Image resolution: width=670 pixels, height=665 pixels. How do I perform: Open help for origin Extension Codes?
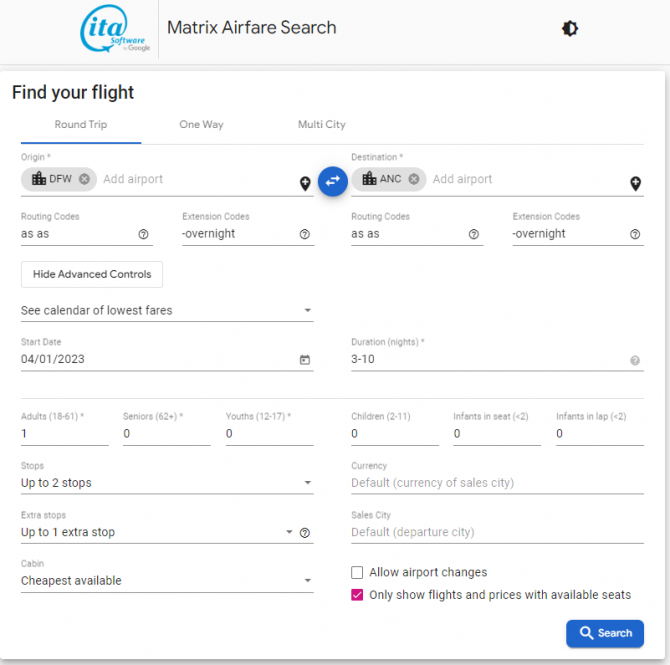point(305,234)
